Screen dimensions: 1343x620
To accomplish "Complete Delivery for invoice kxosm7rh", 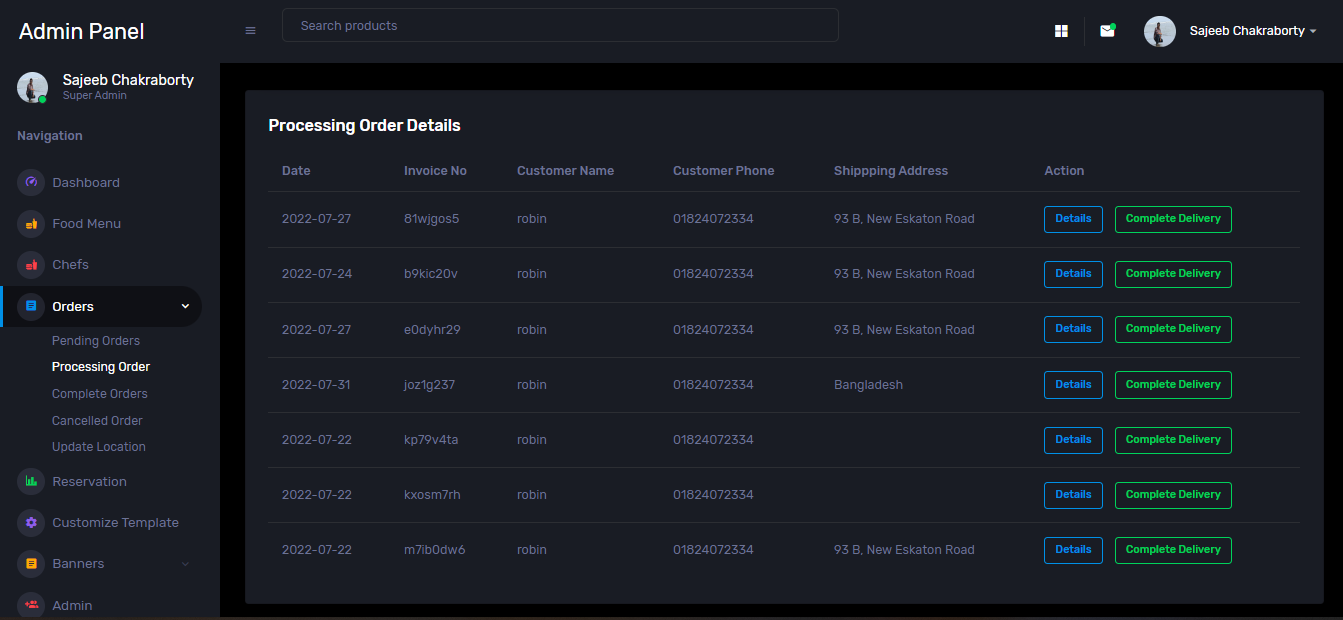I will pyautogui.click(x=1173, y=495).
